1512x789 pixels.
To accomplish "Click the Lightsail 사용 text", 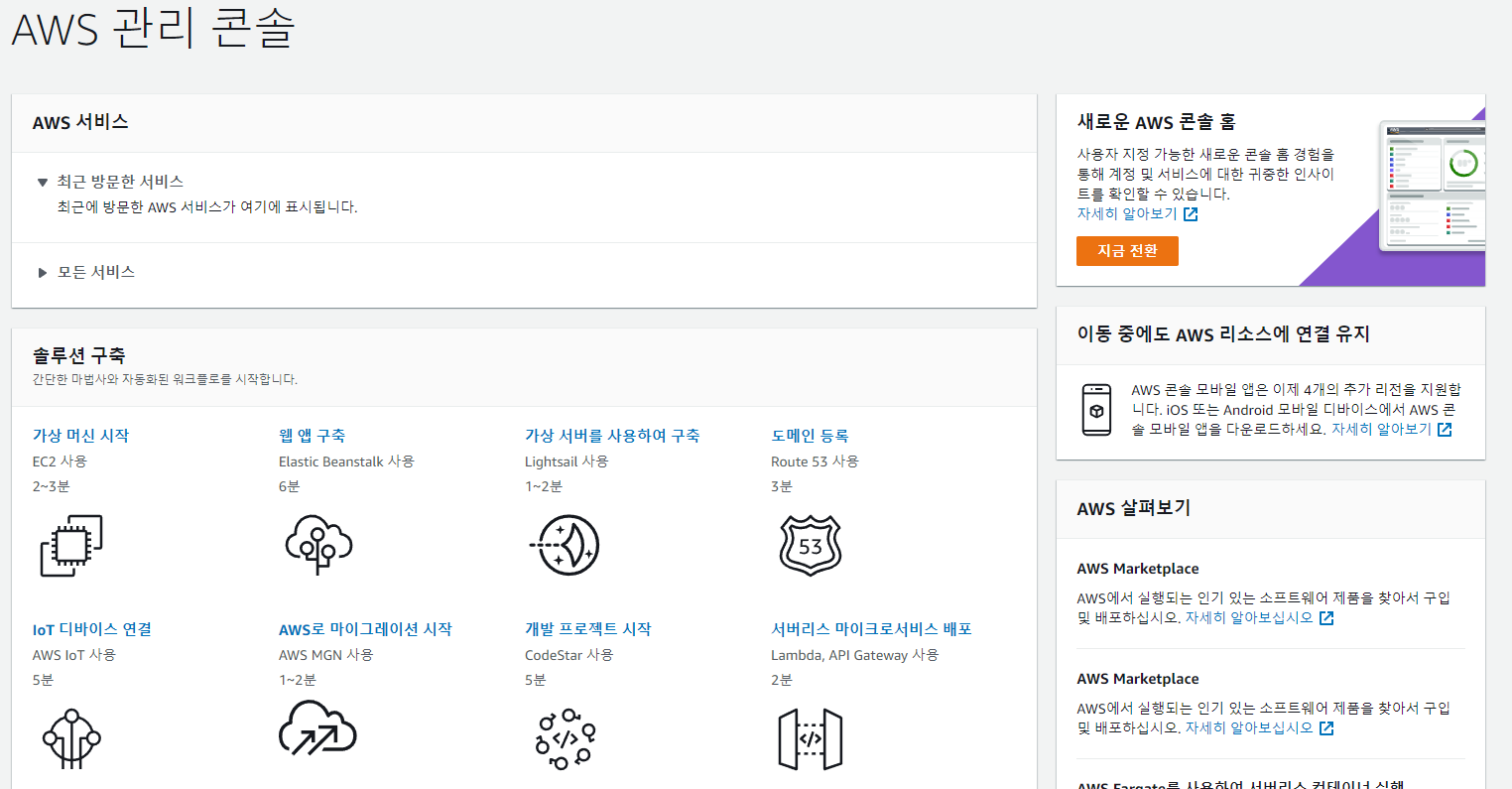I will pyautogui.click(x=567, y=461).
